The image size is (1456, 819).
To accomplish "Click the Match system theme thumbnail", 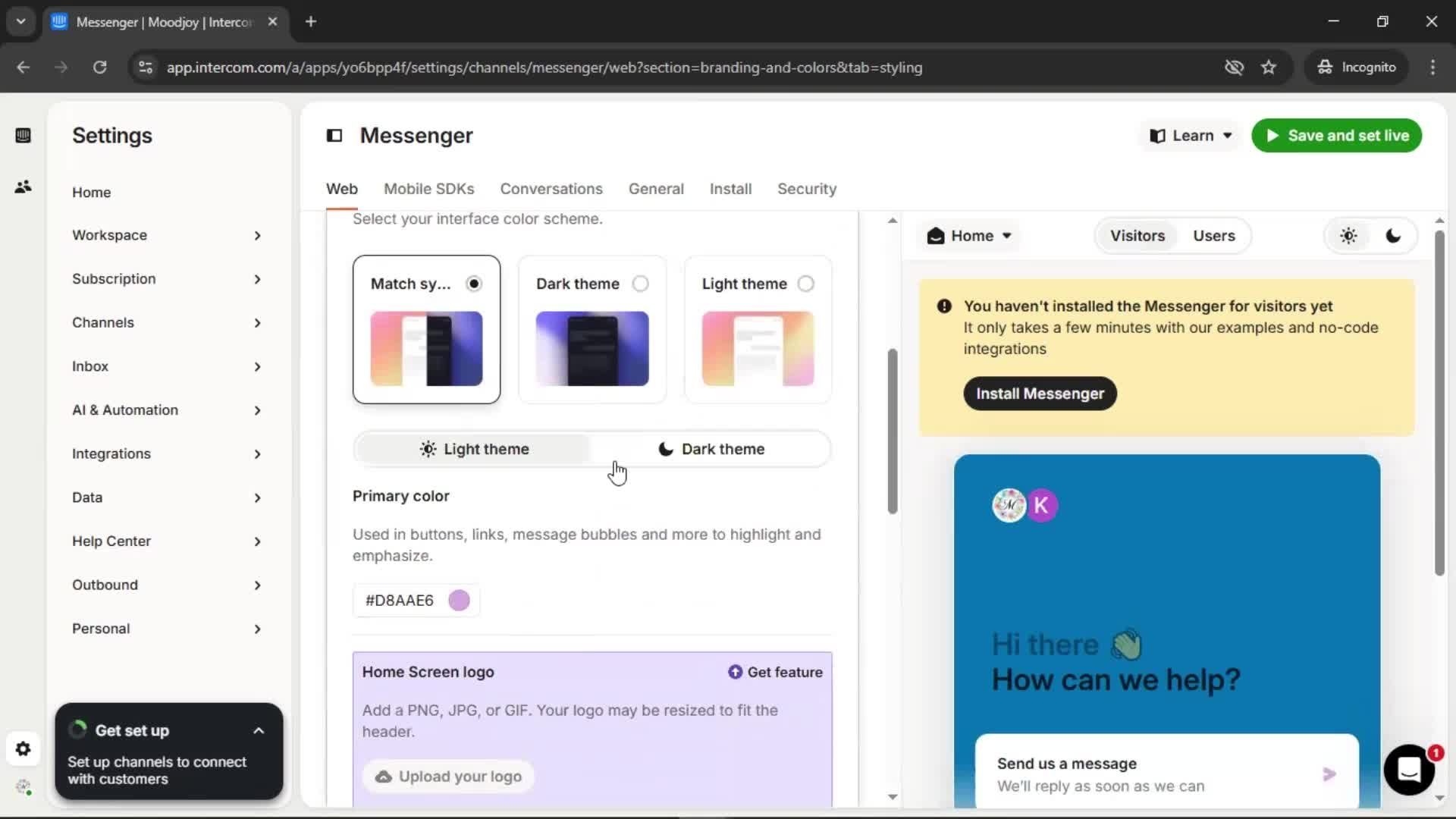I will pos(426,349).
